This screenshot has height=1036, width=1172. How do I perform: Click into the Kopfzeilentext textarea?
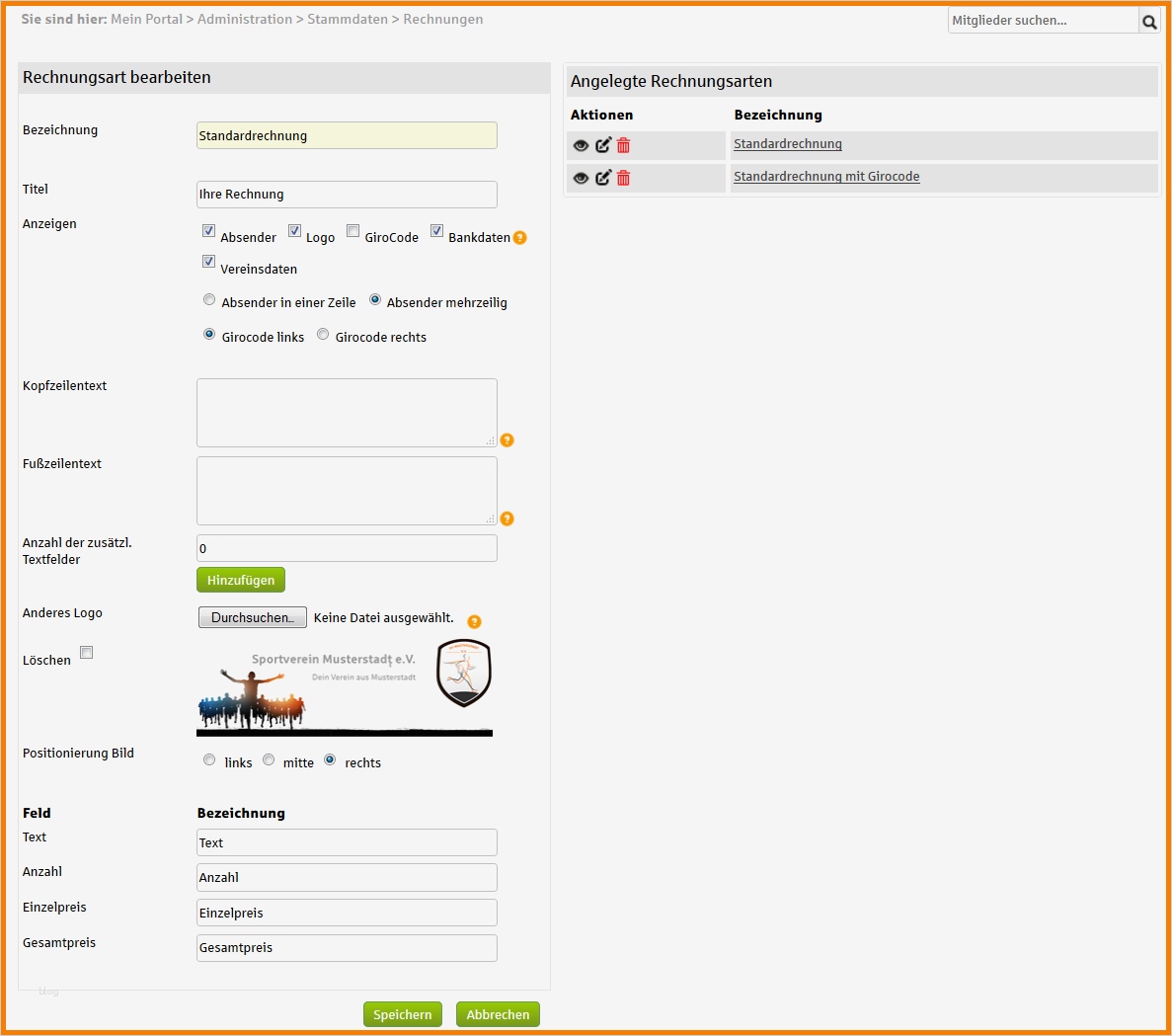(347, 413)
